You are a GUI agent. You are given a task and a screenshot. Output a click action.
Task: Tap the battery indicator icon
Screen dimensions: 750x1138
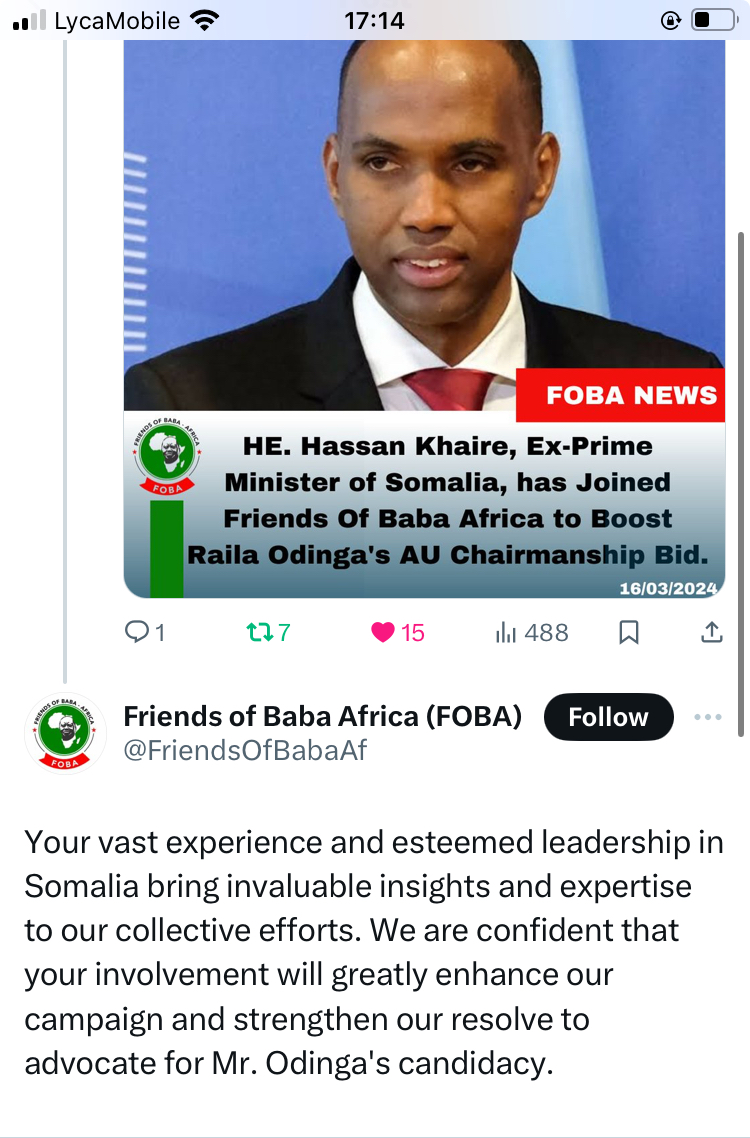(x=715, y=20)
